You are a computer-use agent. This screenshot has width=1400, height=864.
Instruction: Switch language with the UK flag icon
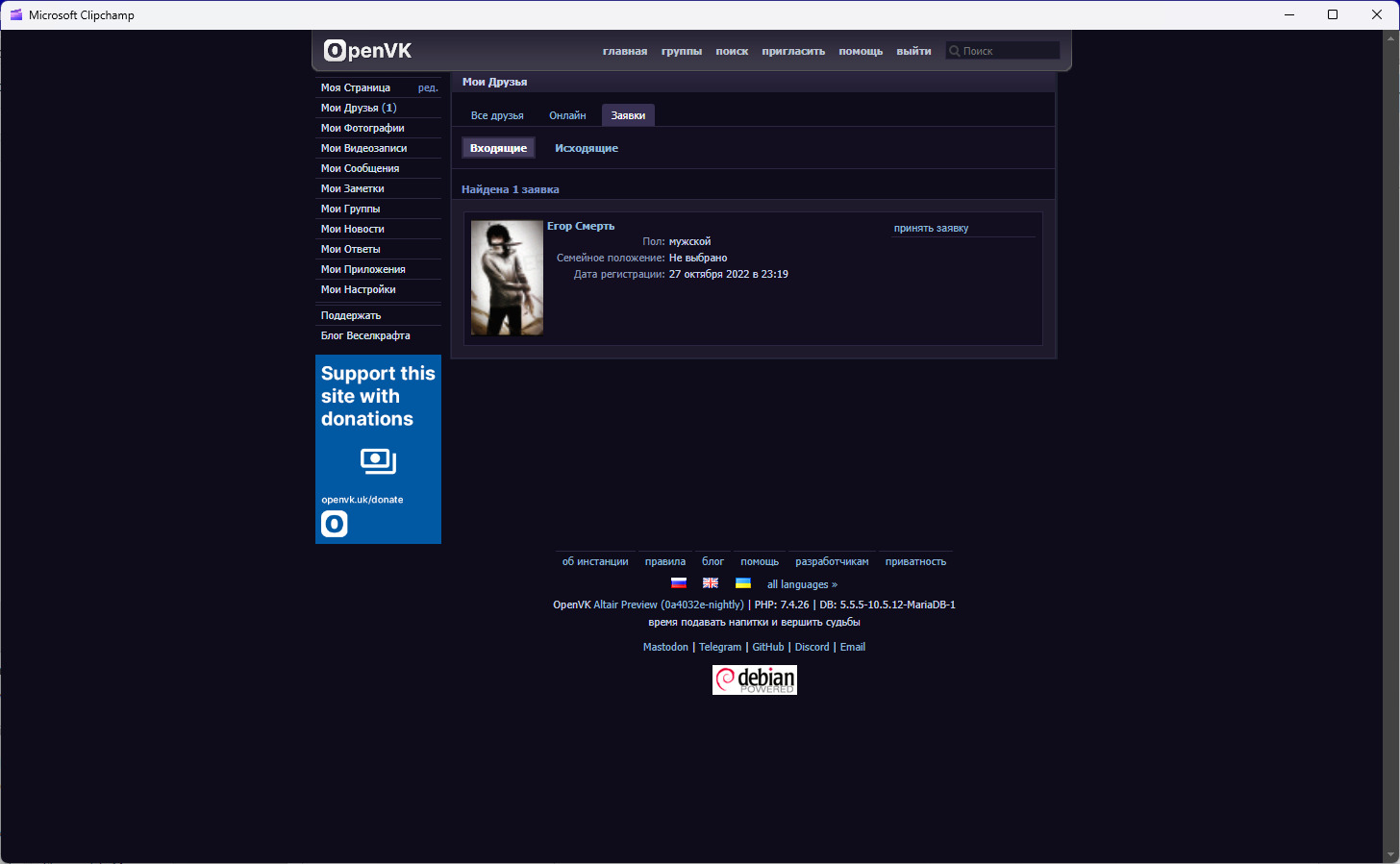point(711,583)
